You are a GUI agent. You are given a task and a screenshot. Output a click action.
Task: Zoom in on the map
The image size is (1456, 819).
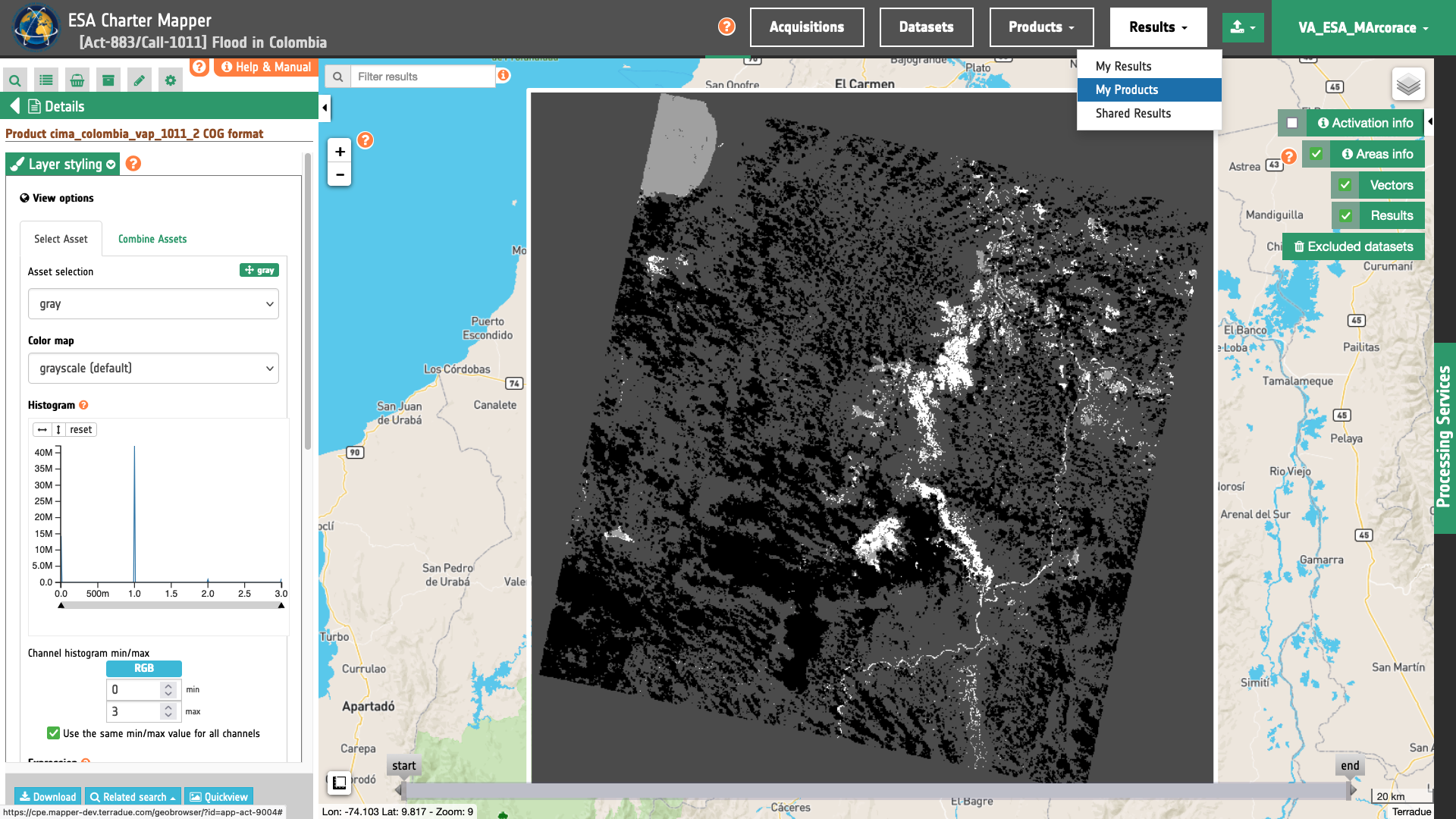pyautogui.click(x=340, y=152)
